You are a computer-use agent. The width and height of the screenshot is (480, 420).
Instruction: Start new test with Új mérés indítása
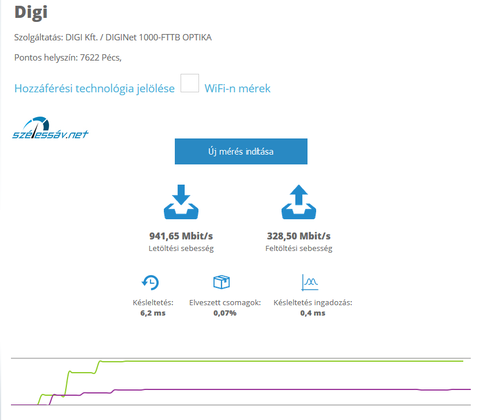coord(241,151)
